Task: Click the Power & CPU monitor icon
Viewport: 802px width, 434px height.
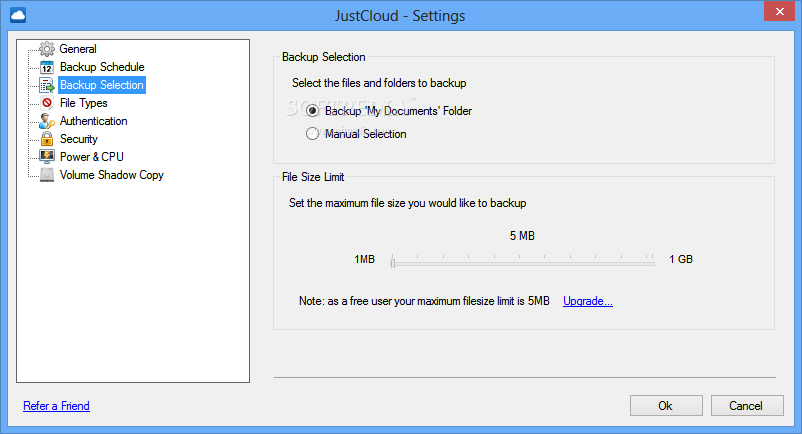Action: 47,156
